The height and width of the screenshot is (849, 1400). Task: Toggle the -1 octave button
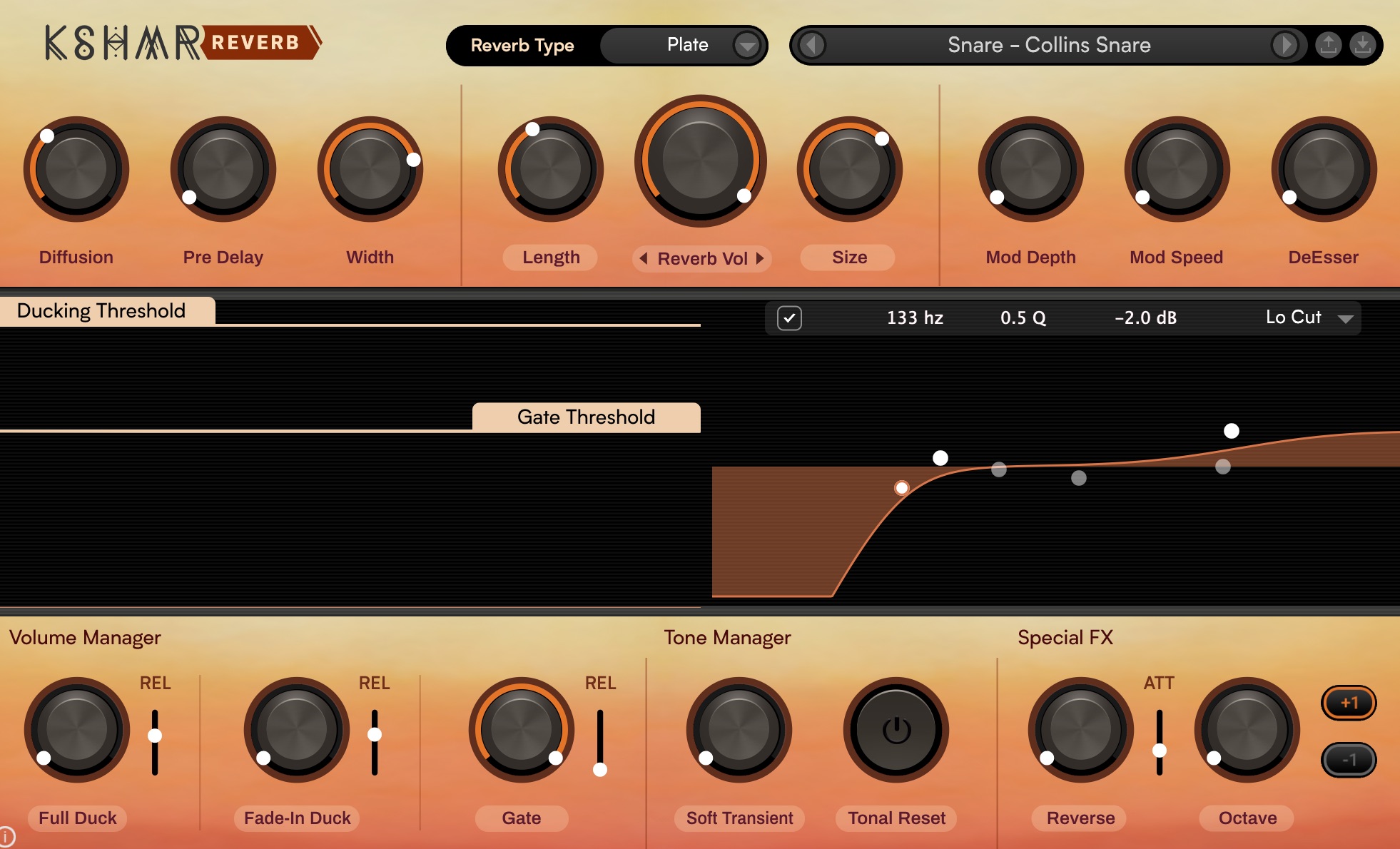click(x=1349, y=760)
